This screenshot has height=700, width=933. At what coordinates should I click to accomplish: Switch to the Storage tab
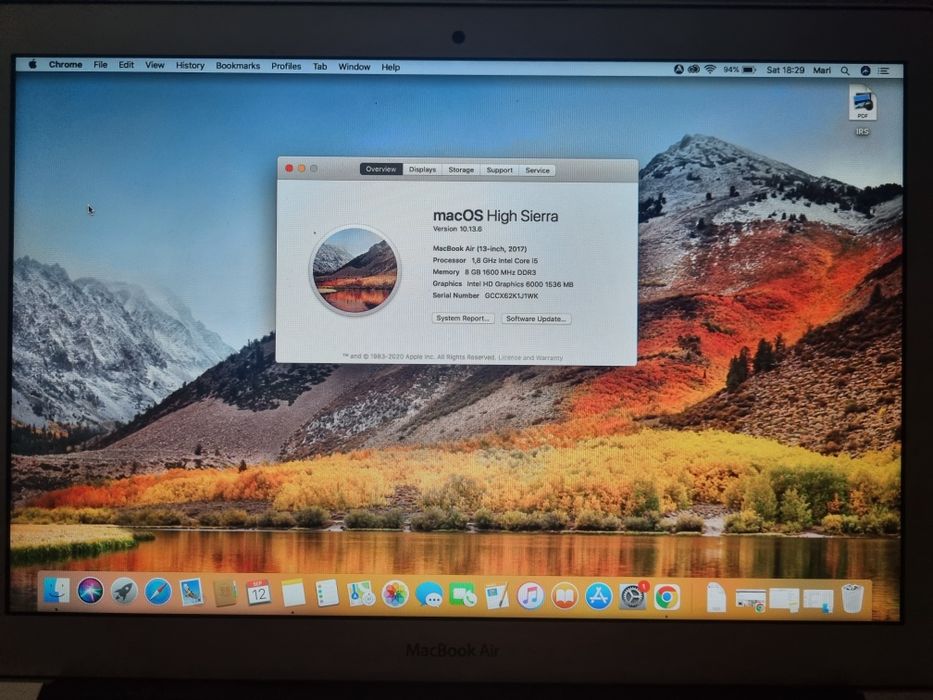coord(461,170)
